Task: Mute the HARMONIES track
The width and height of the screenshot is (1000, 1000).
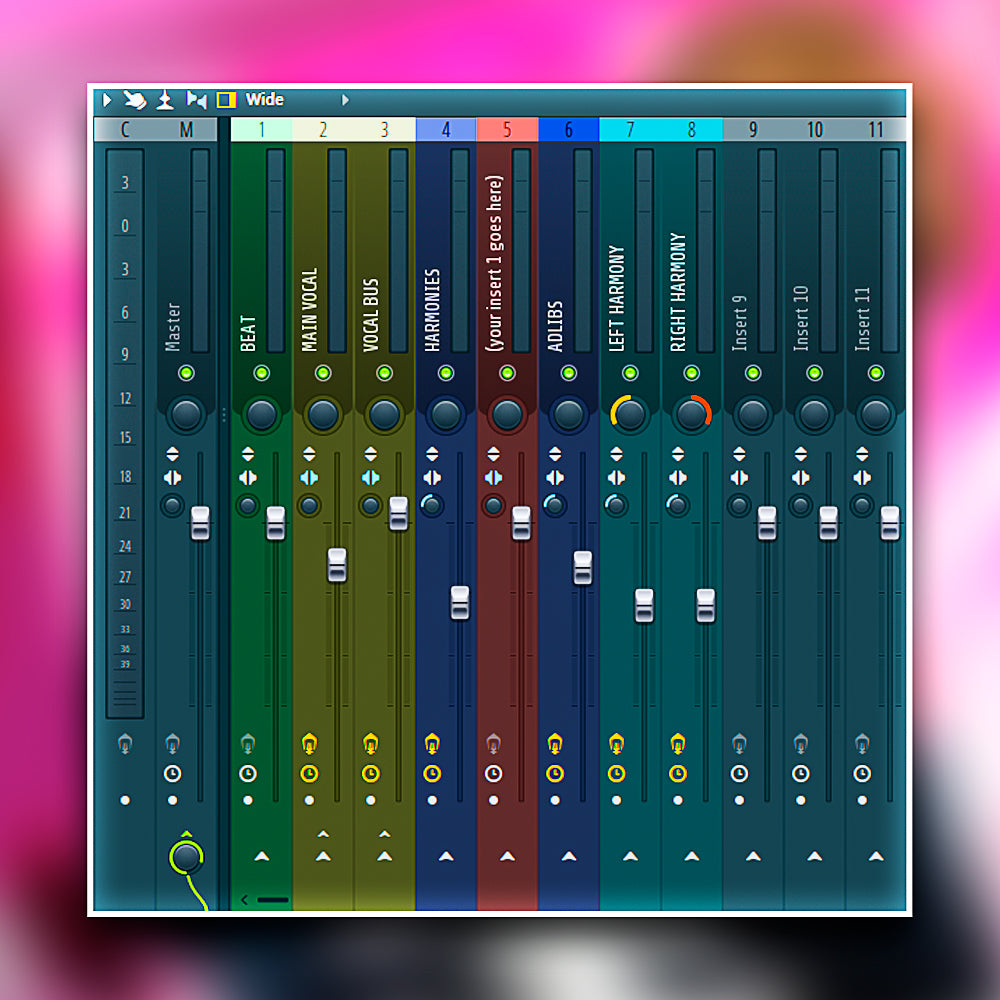Action: [x=446, y=373]
